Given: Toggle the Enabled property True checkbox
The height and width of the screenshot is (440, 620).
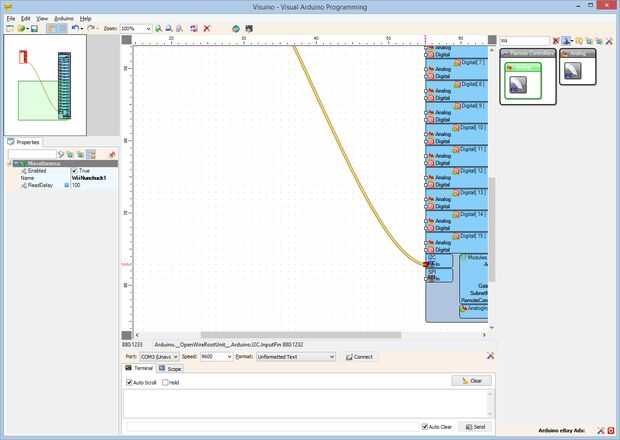Looking at the screenshot, I should (x=74, y=171).
